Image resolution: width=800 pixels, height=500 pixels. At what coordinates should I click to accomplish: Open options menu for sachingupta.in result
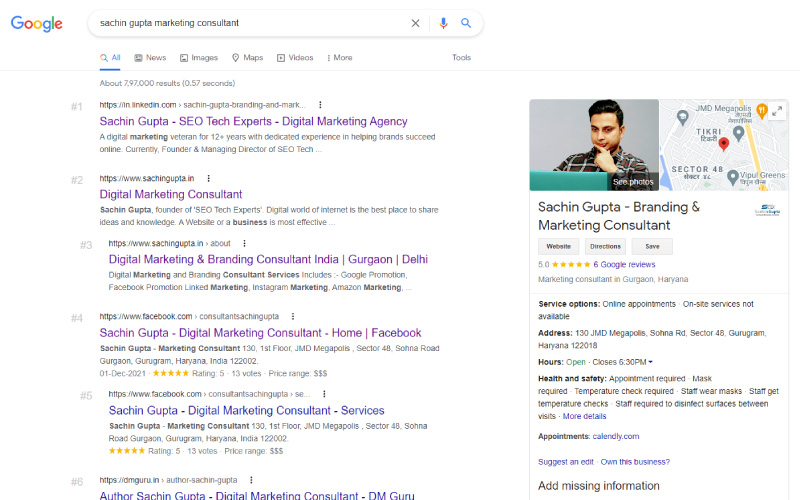click(208, 178)
